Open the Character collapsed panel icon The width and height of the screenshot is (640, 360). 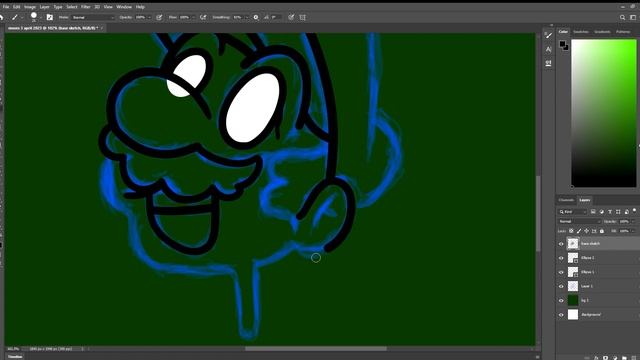(549, 49)
